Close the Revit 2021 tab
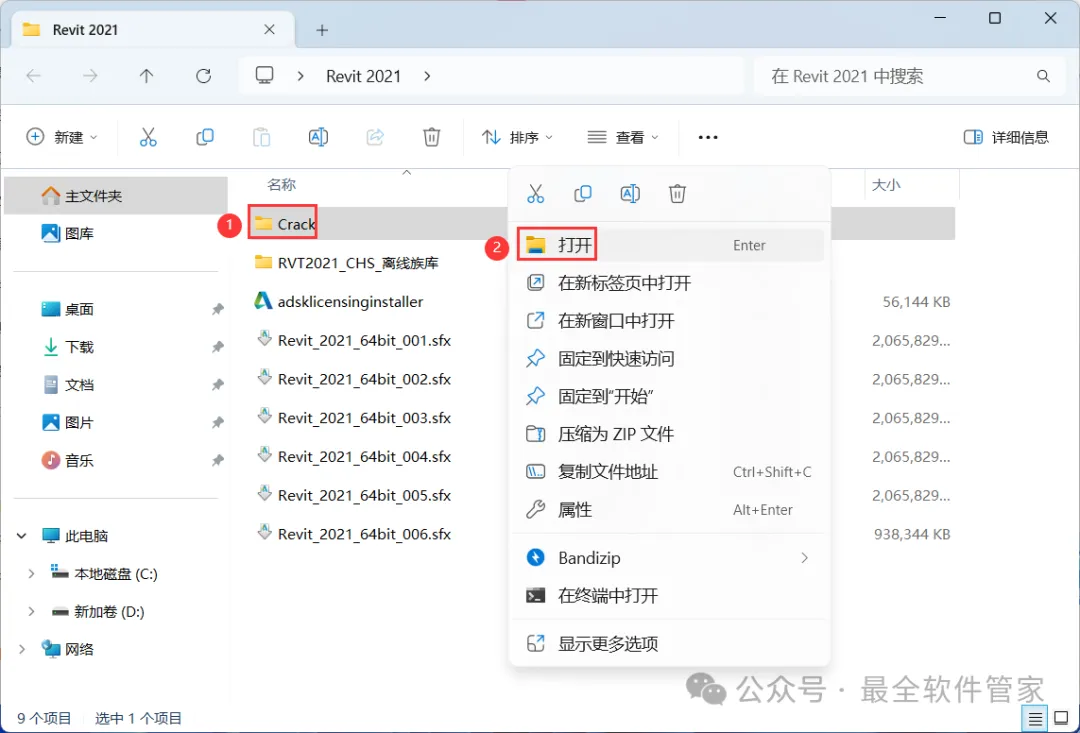The width and height of the screenshot is (1080, 733). tap(269, 29)
